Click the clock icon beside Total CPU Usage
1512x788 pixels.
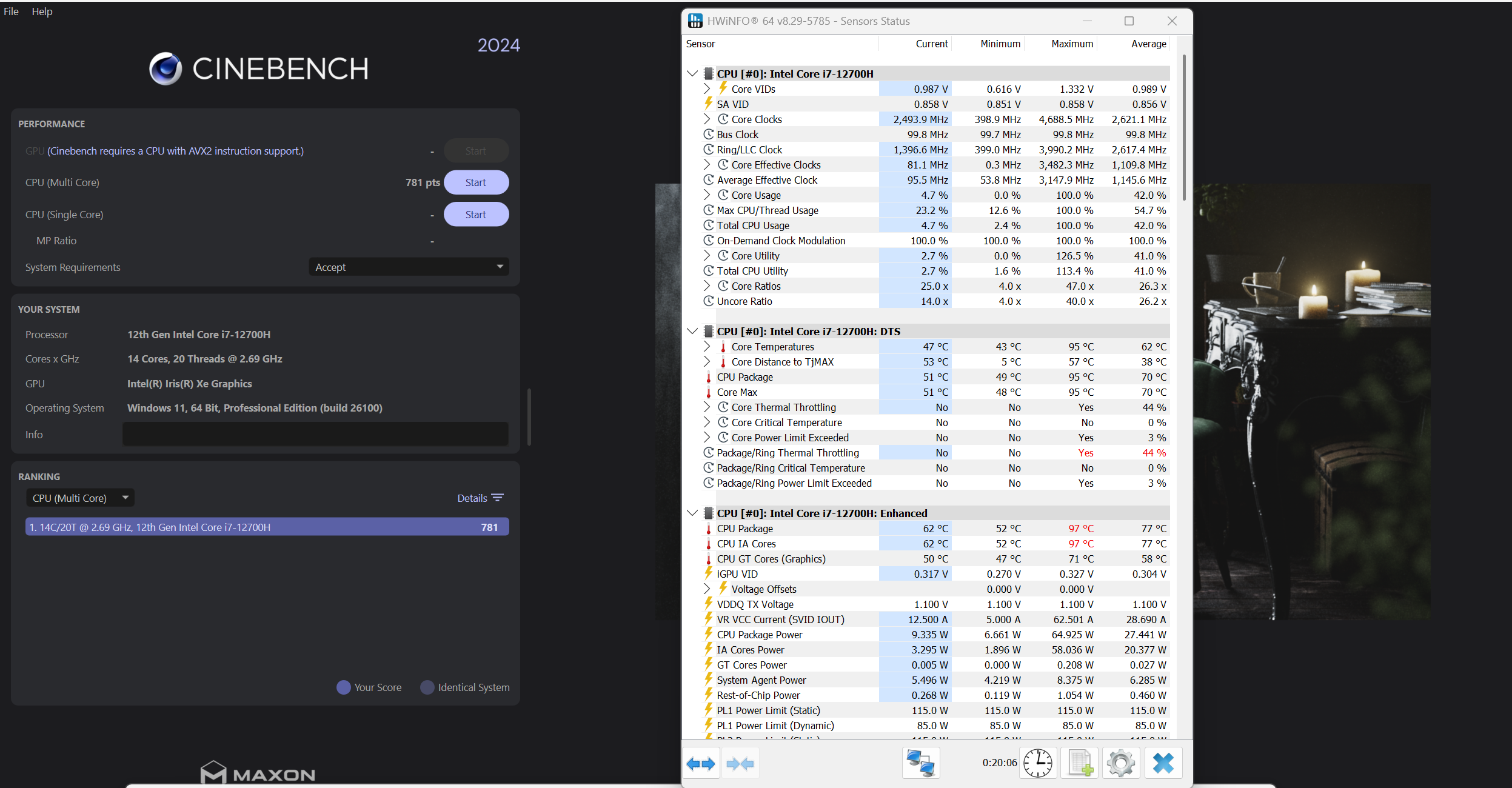tap(708, 225)
